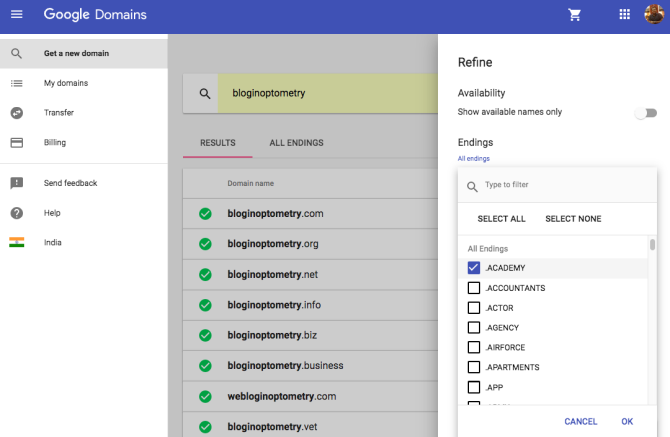Check the .AGENCY ending checkbox
670x437 pixels.
click(474, 328)
